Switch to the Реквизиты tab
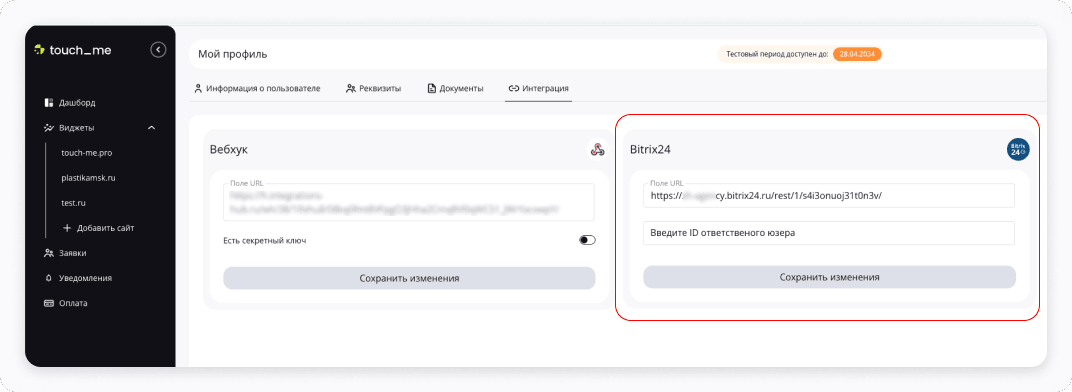This screenshot has width=1072, height=392. pos(373,88)
